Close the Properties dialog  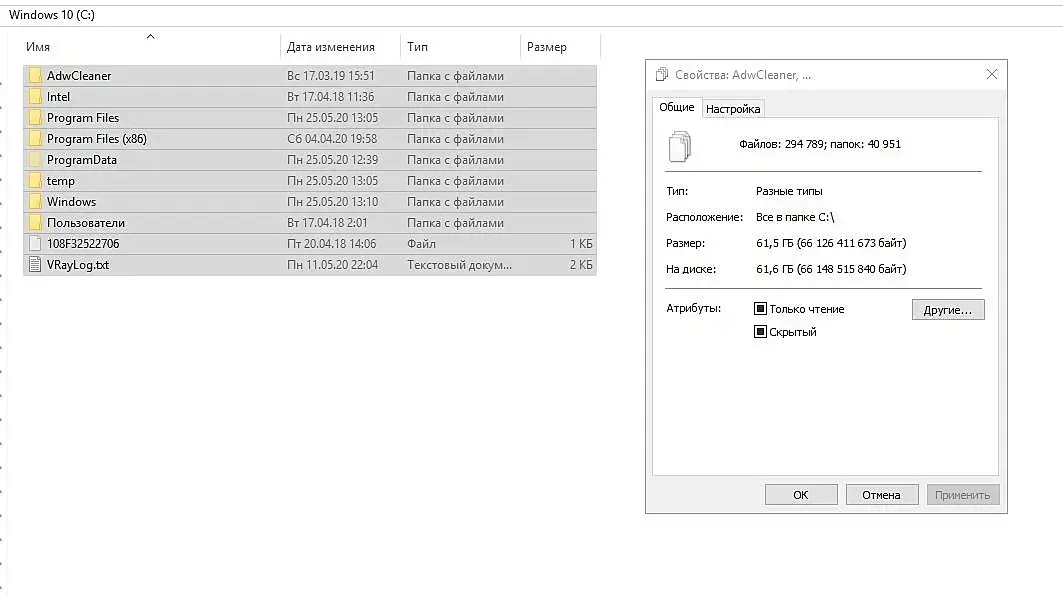992,74
